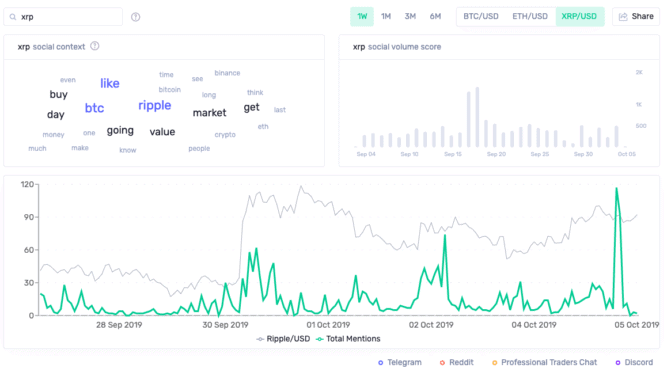
Task: Click the word 'eth' in word cloud
Action: coord(263,127)
